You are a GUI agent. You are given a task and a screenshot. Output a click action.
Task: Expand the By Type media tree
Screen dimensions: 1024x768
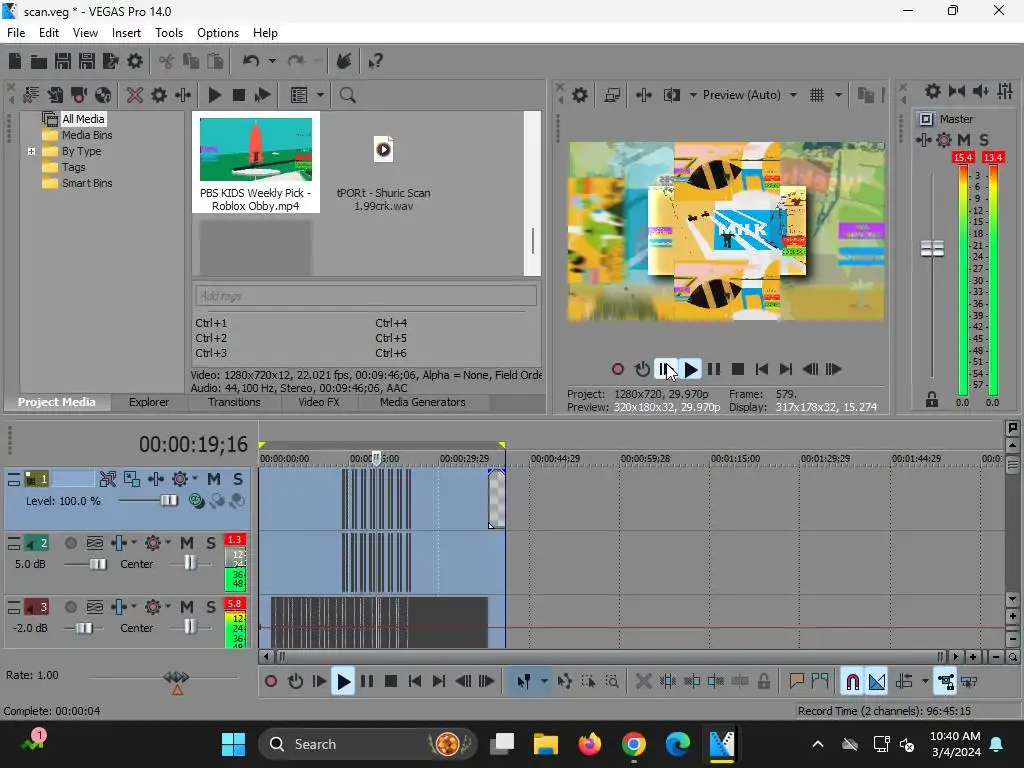(x=31, y=152)
